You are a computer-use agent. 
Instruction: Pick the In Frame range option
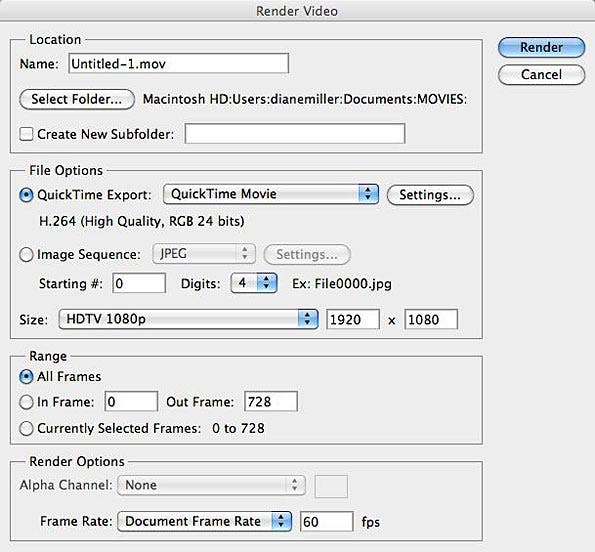26,402
